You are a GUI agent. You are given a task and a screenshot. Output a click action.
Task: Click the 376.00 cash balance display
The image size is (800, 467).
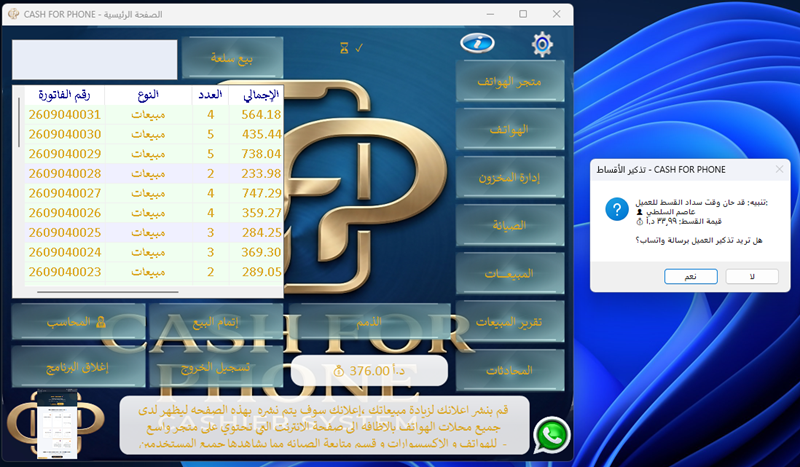click(369, 371)
